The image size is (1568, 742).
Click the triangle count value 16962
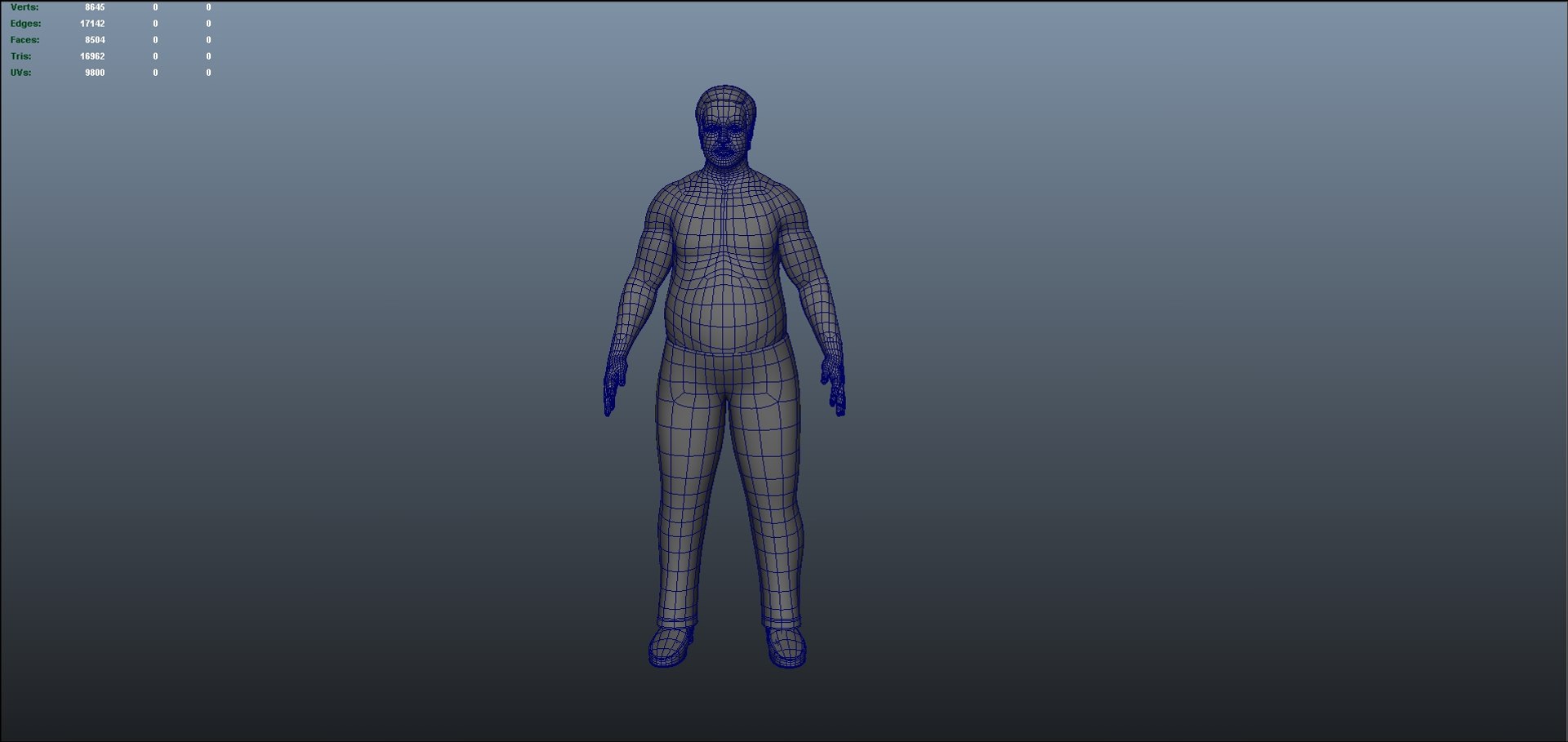[92, 56]
